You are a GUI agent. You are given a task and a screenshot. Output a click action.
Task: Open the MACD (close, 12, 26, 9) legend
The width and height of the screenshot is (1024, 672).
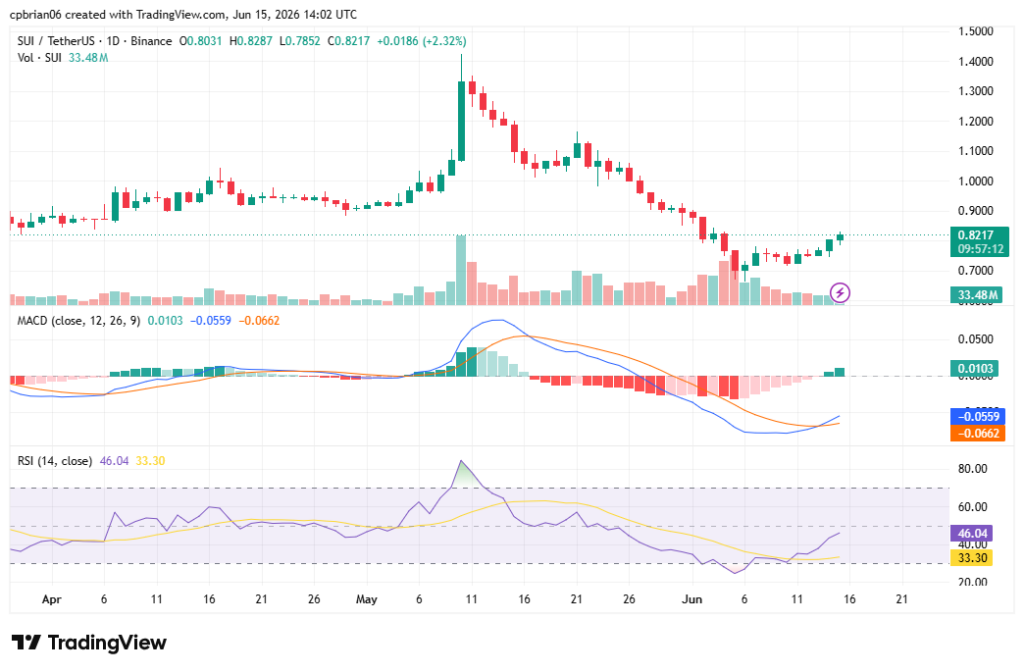coord(78,321)
